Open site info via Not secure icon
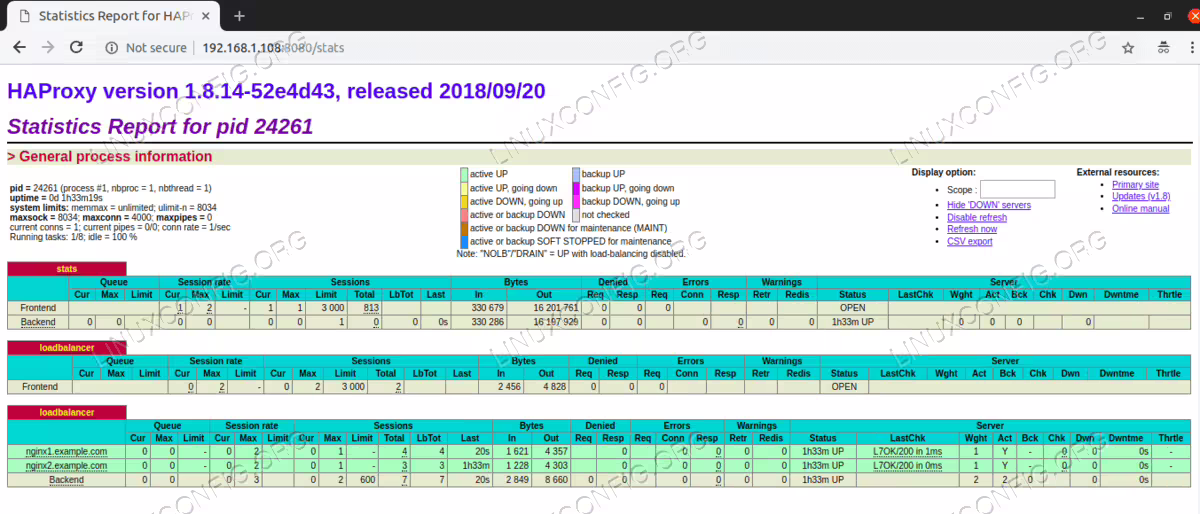The width and height of the screenshot is (1200, 514). tap(111, 48)
